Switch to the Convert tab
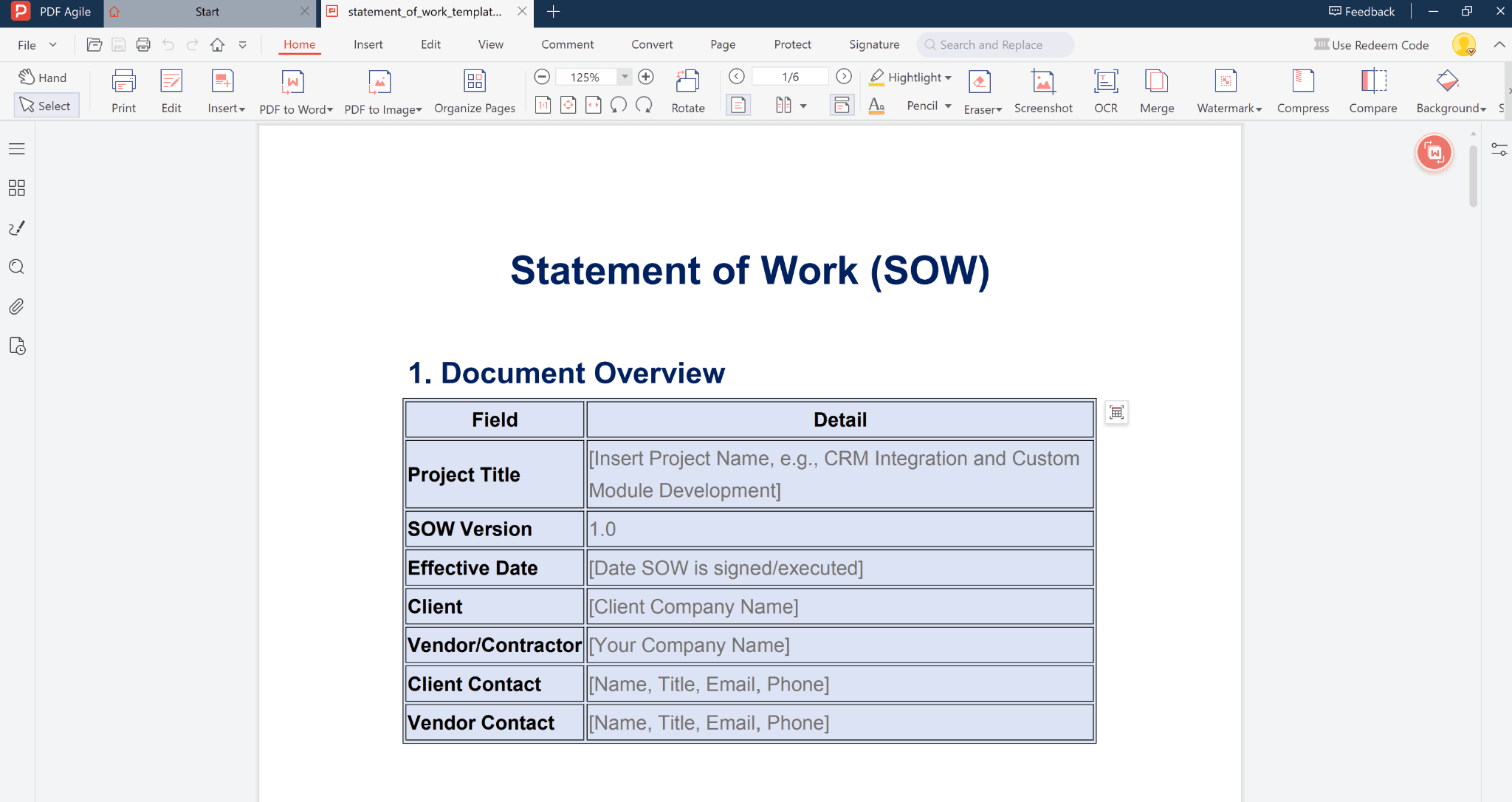 [651, 44]
